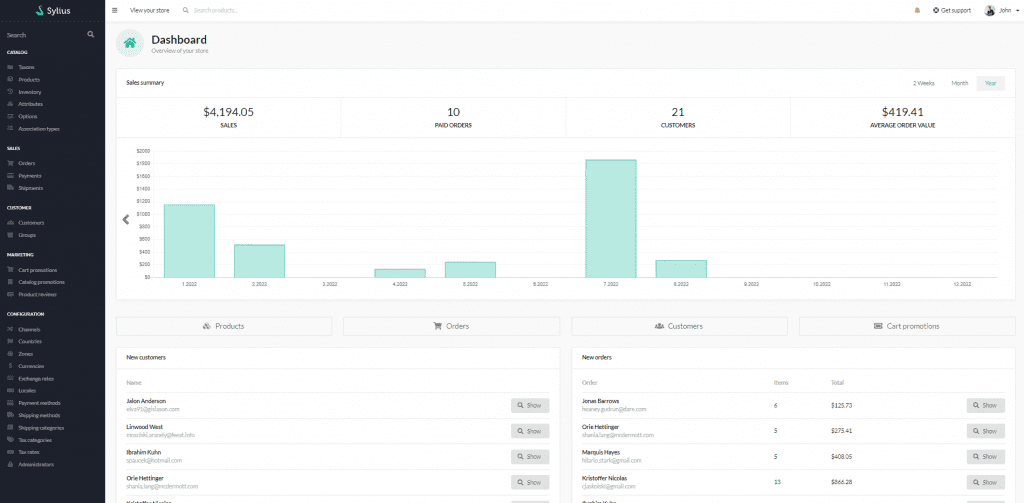Open Countries in the sidebar
Image resolution: width=1024 pixels, height=503 pixels.
30,342
